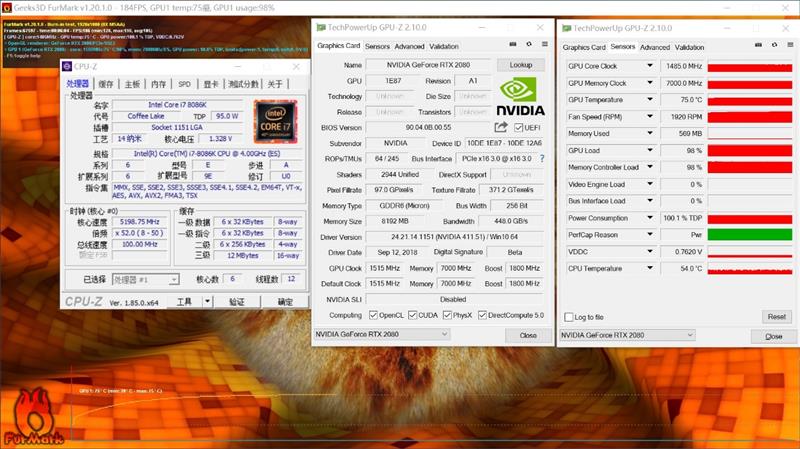Enable the Log to file checkbox

(x=569, y=316)
